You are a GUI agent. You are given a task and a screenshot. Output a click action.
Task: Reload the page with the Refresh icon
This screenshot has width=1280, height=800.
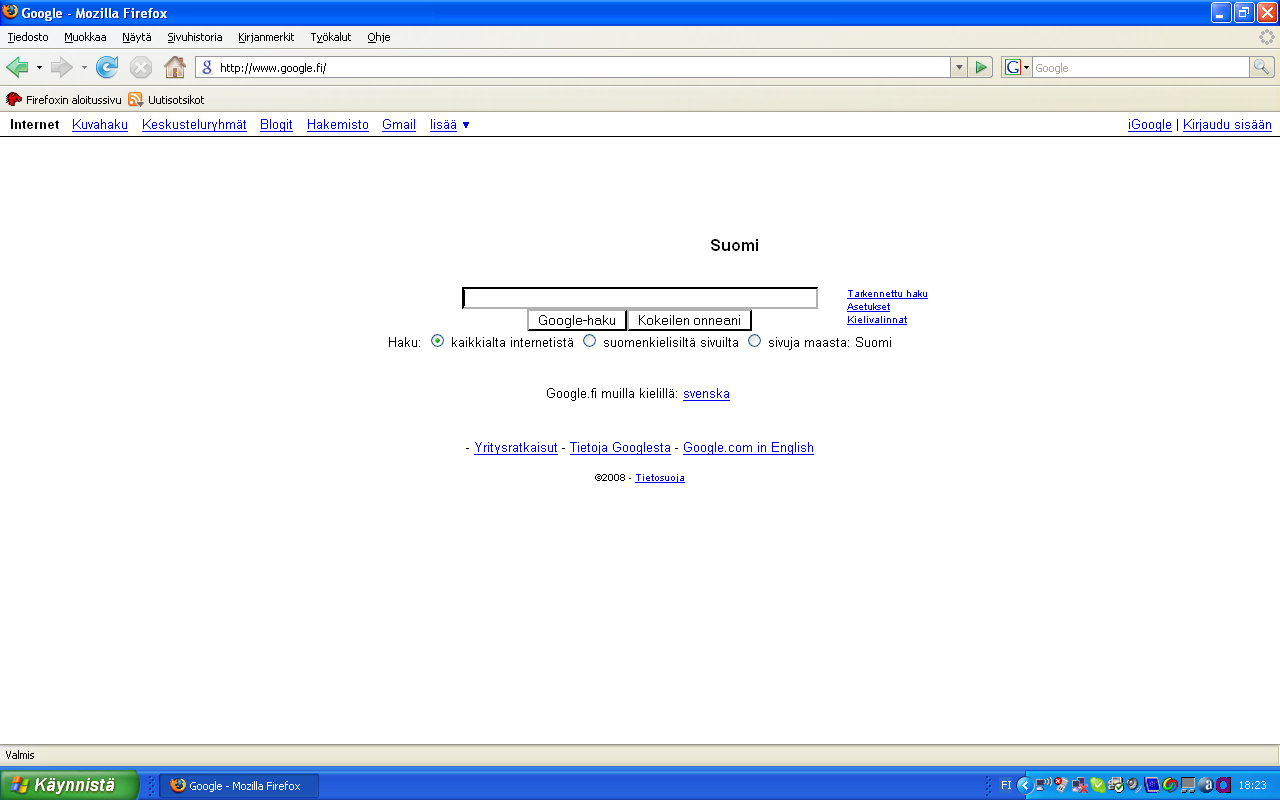[107, 67]
